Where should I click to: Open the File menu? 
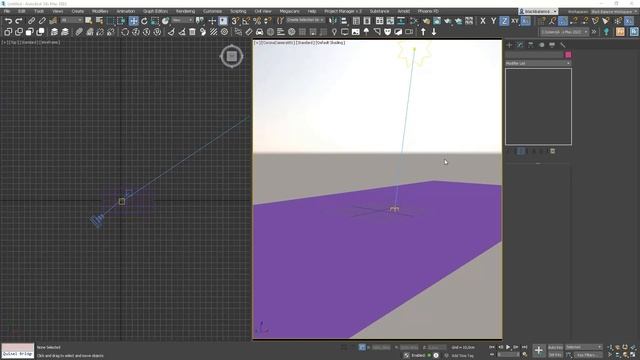7,11
